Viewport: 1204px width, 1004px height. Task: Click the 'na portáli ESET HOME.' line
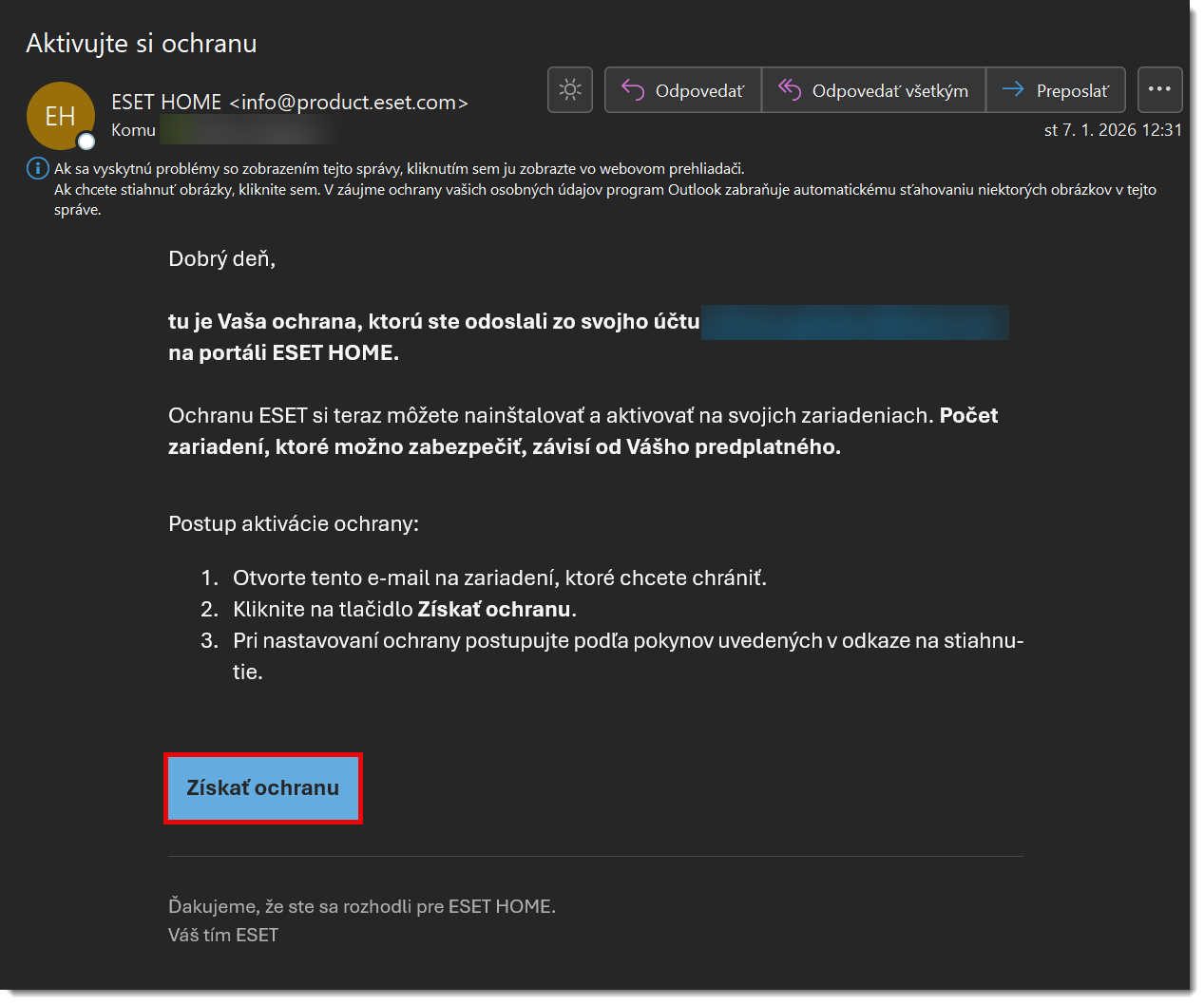(283, 353)
